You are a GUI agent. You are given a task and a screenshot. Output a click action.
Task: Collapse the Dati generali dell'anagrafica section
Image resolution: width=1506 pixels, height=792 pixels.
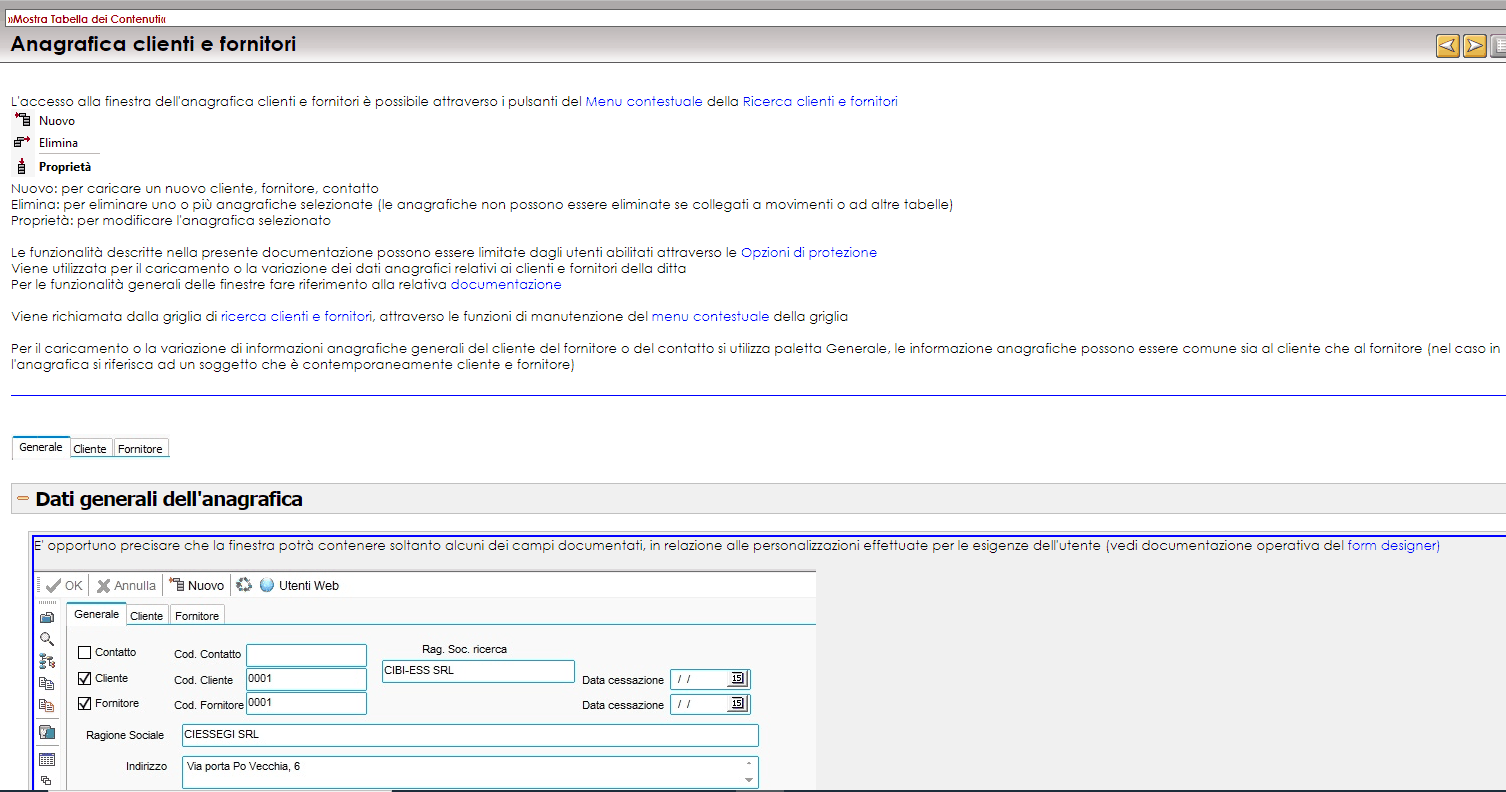(x=23, y=498)
